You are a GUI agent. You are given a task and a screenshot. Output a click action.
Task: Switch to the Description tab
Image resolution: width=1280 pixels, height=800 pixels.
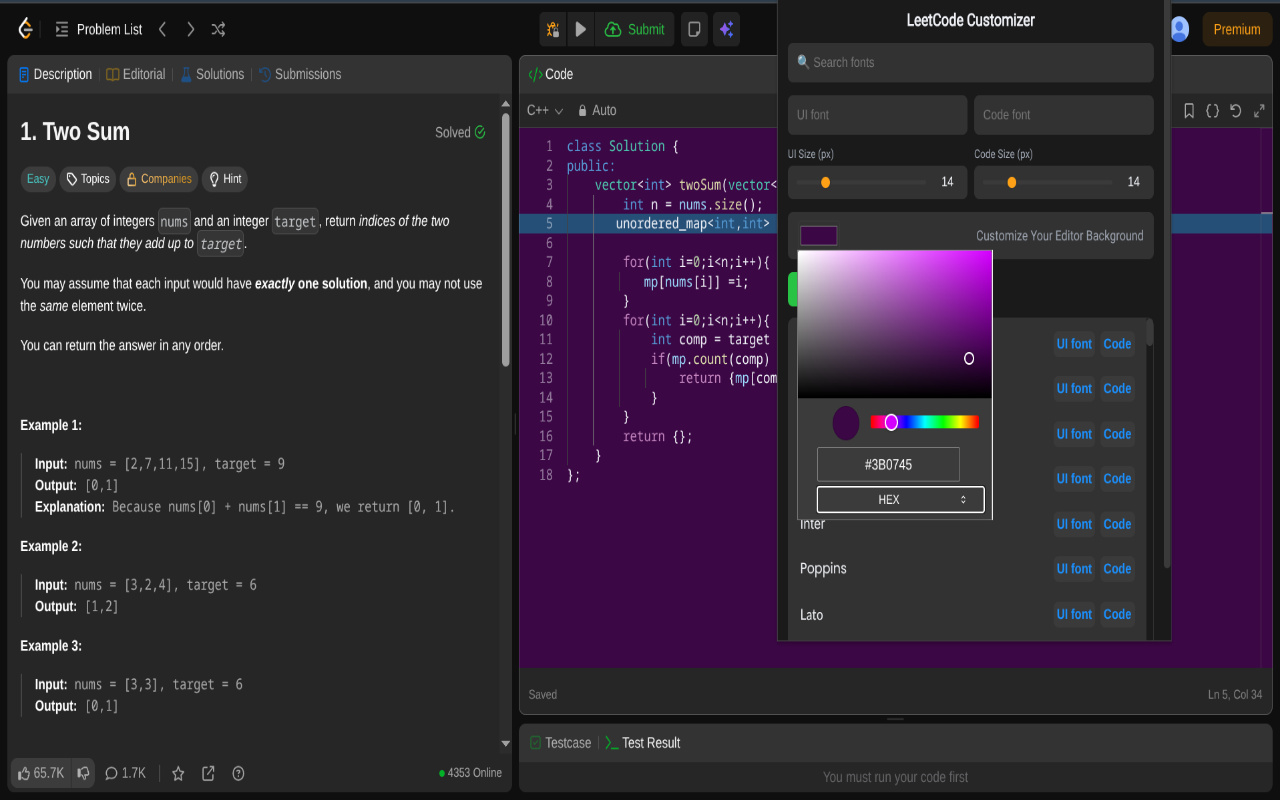click(x=55, y=74)
